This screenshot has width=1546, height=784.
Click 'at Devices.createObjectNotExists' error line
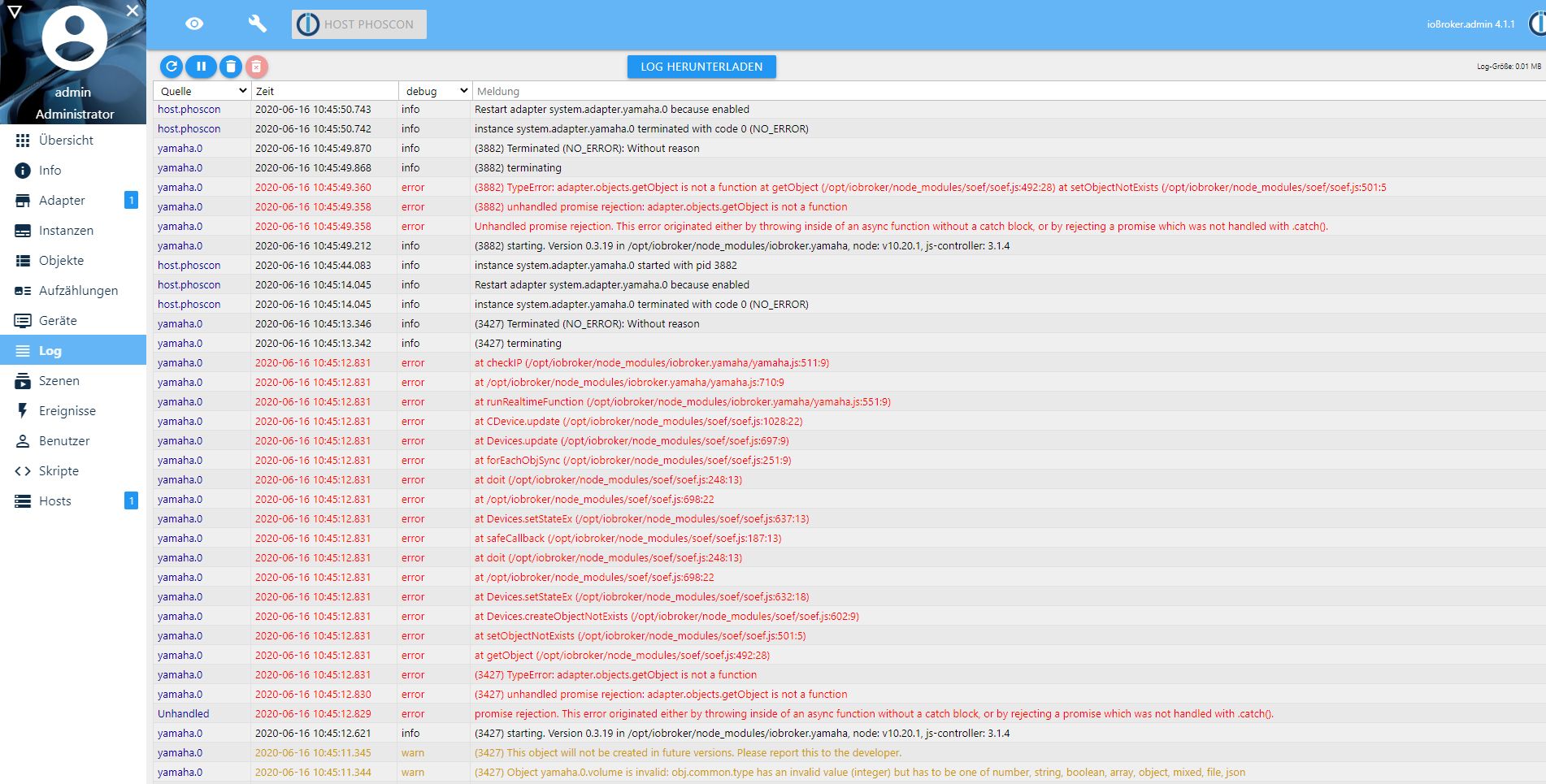[667, 617]
